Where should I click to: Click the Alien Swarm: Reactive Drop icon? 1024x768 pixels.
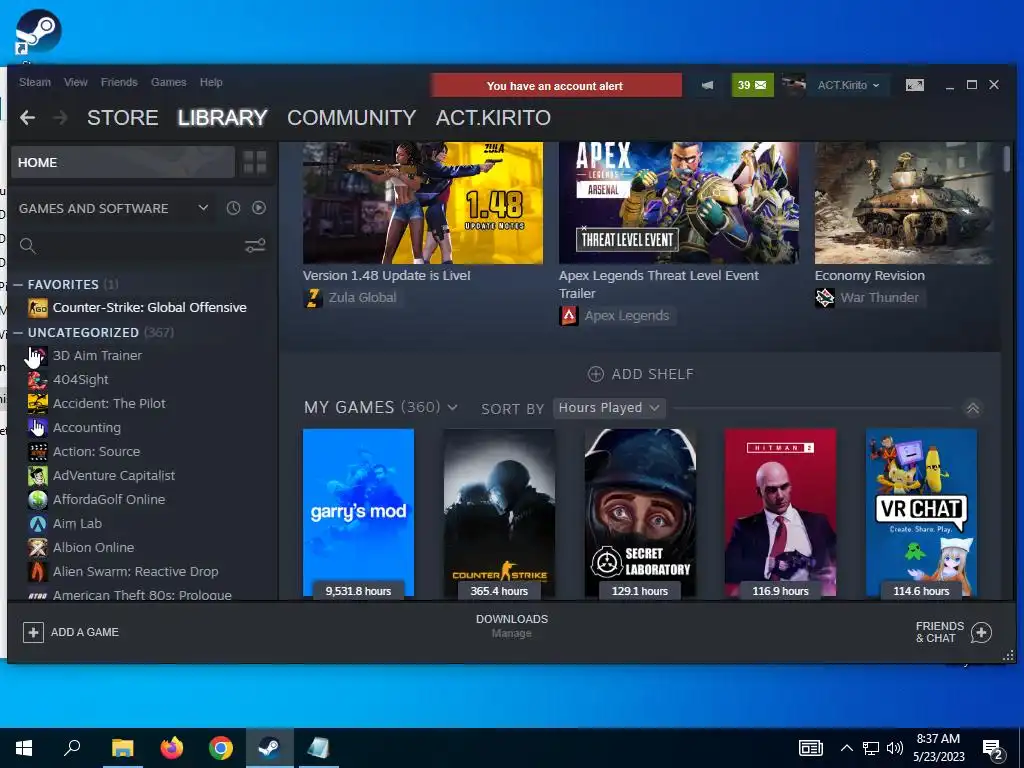(x=38, y=571)
